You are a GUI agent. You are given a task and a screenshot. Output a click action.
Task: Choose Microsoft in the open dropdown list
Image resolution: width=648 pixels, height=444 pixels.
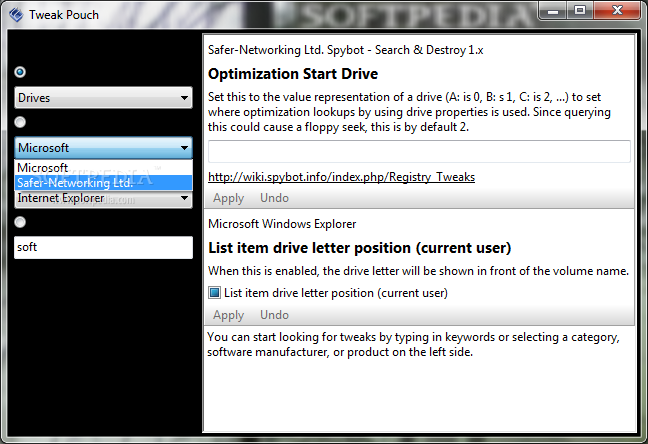pos(103,167)
